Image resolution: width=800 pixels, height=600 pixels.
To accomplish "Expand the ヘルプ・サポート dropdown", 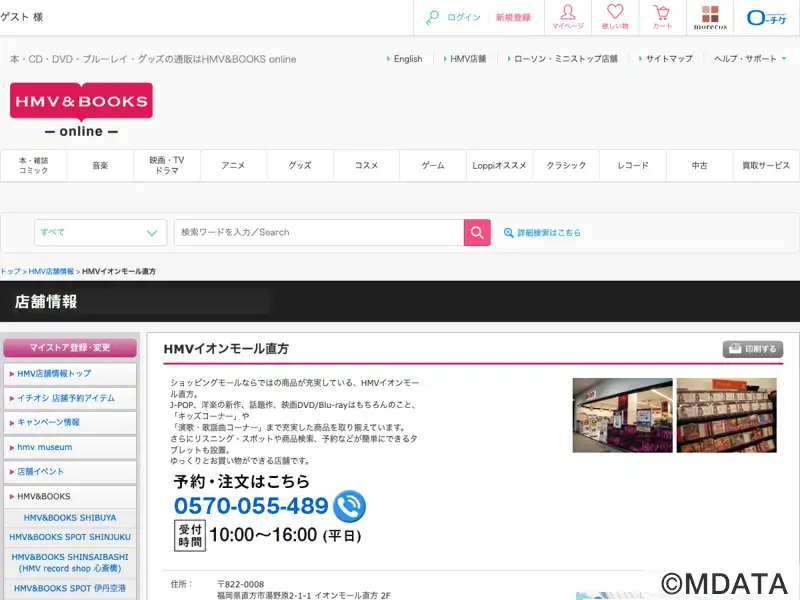I will 750,59.
